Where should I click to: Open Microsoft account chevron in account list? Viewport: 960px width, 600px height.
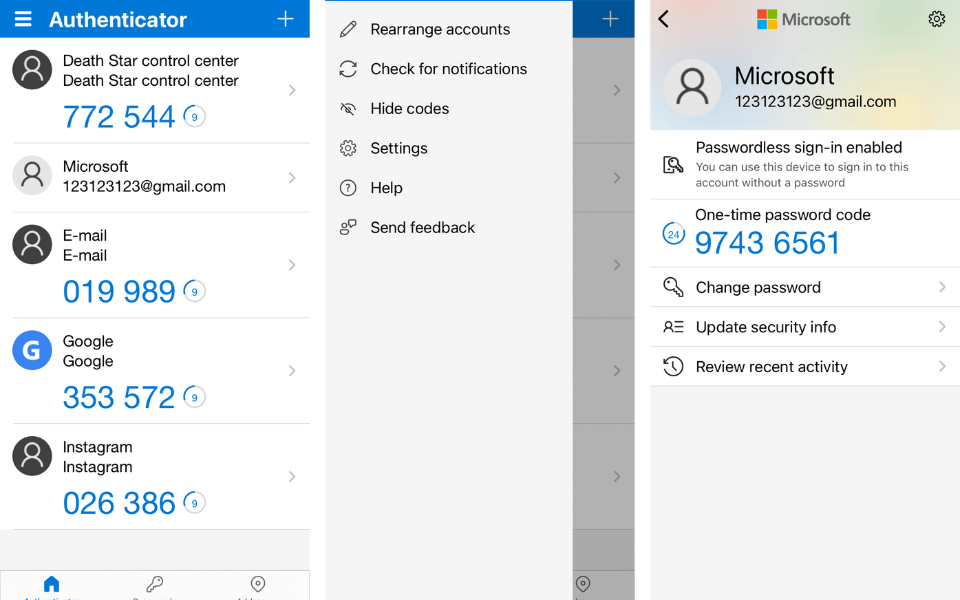(x=292, y=178)
